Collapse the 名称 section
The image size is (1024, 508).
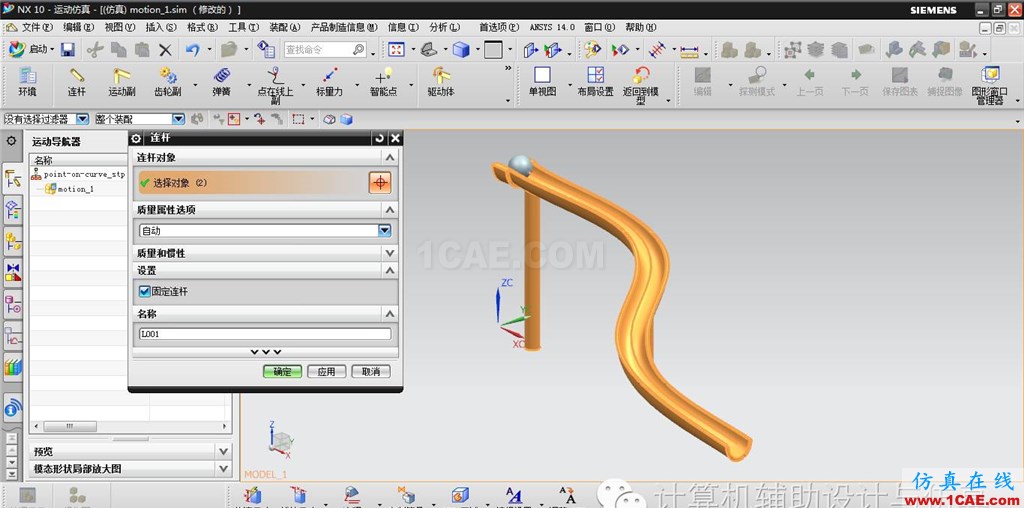click(390, 313)
